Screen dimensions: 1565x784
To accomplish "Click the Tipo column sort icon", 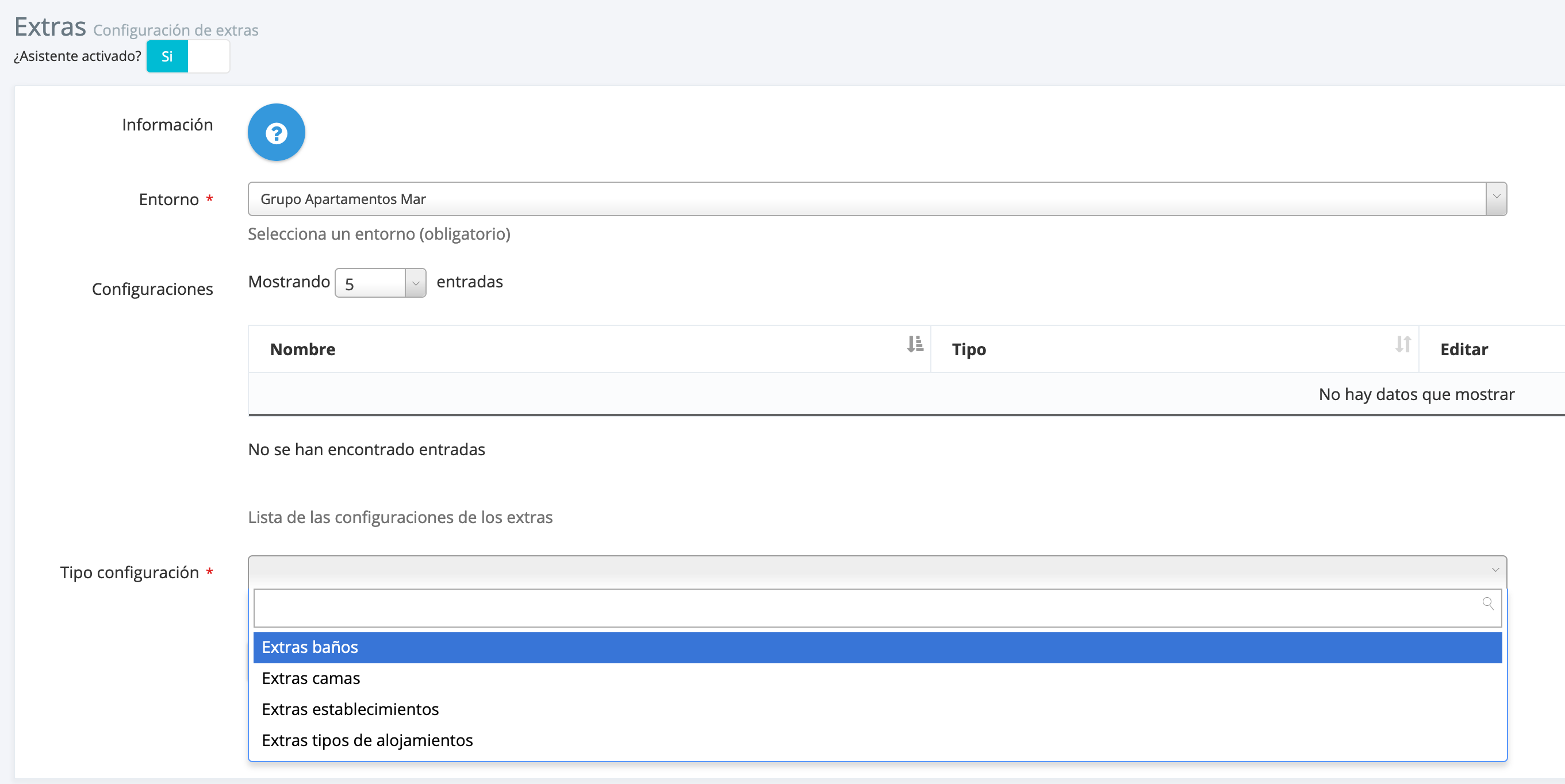I will [x=1403, y=344].
